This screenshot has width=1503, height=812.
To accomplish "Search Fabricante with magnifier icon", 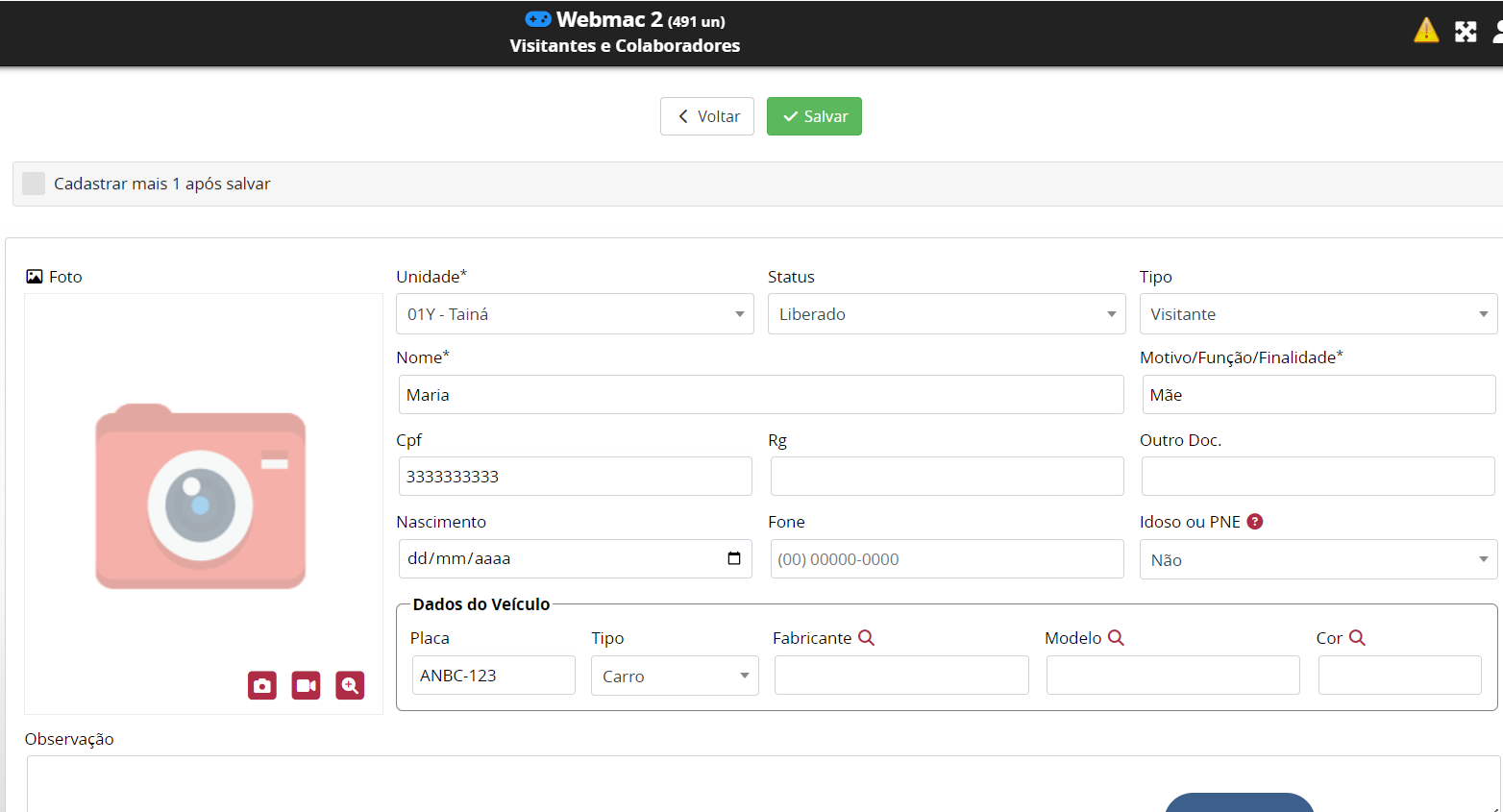I will (x=866, y=638).
